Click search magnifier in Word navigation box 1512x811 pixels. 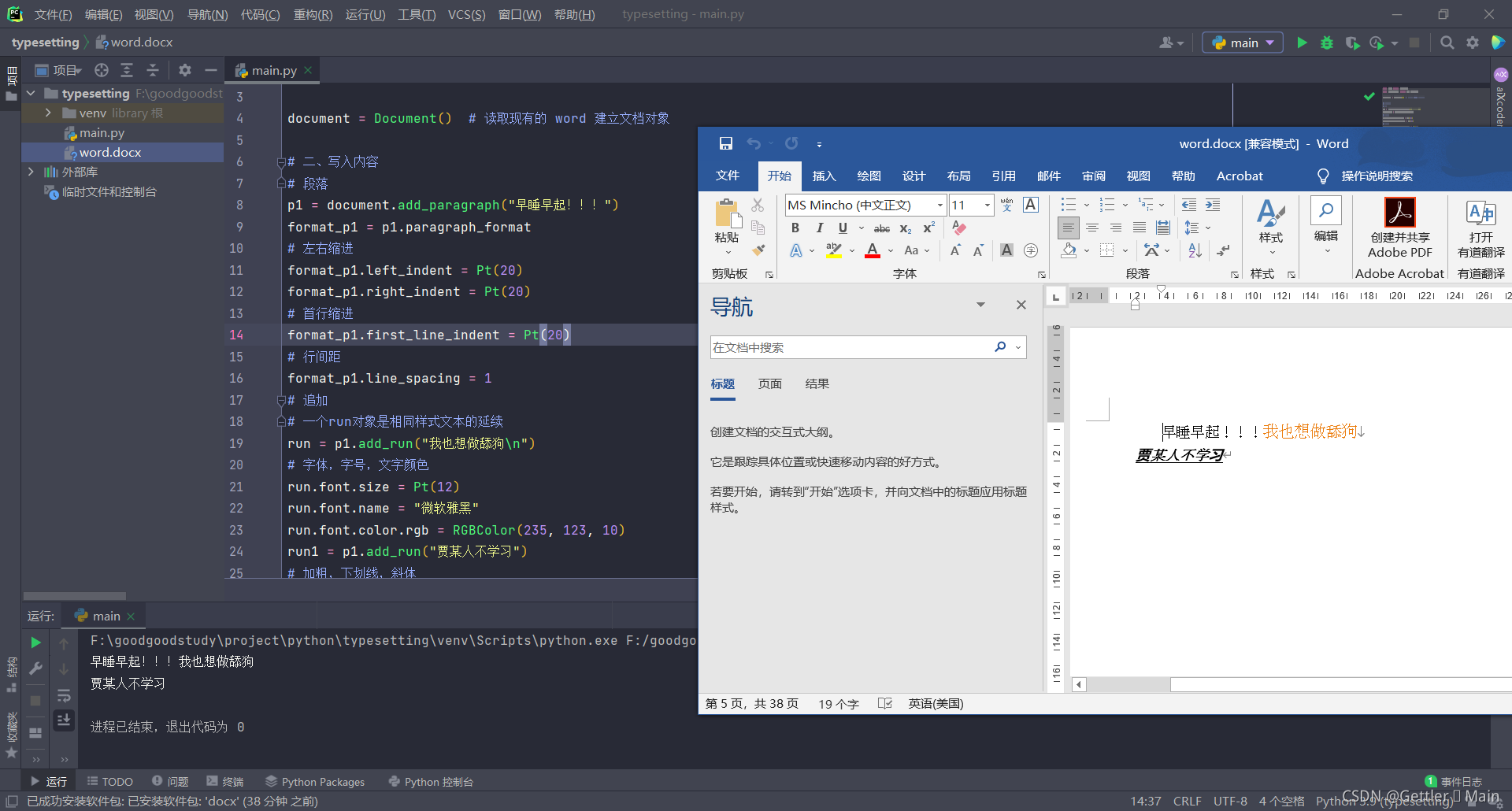click(x=1000, y=347)
